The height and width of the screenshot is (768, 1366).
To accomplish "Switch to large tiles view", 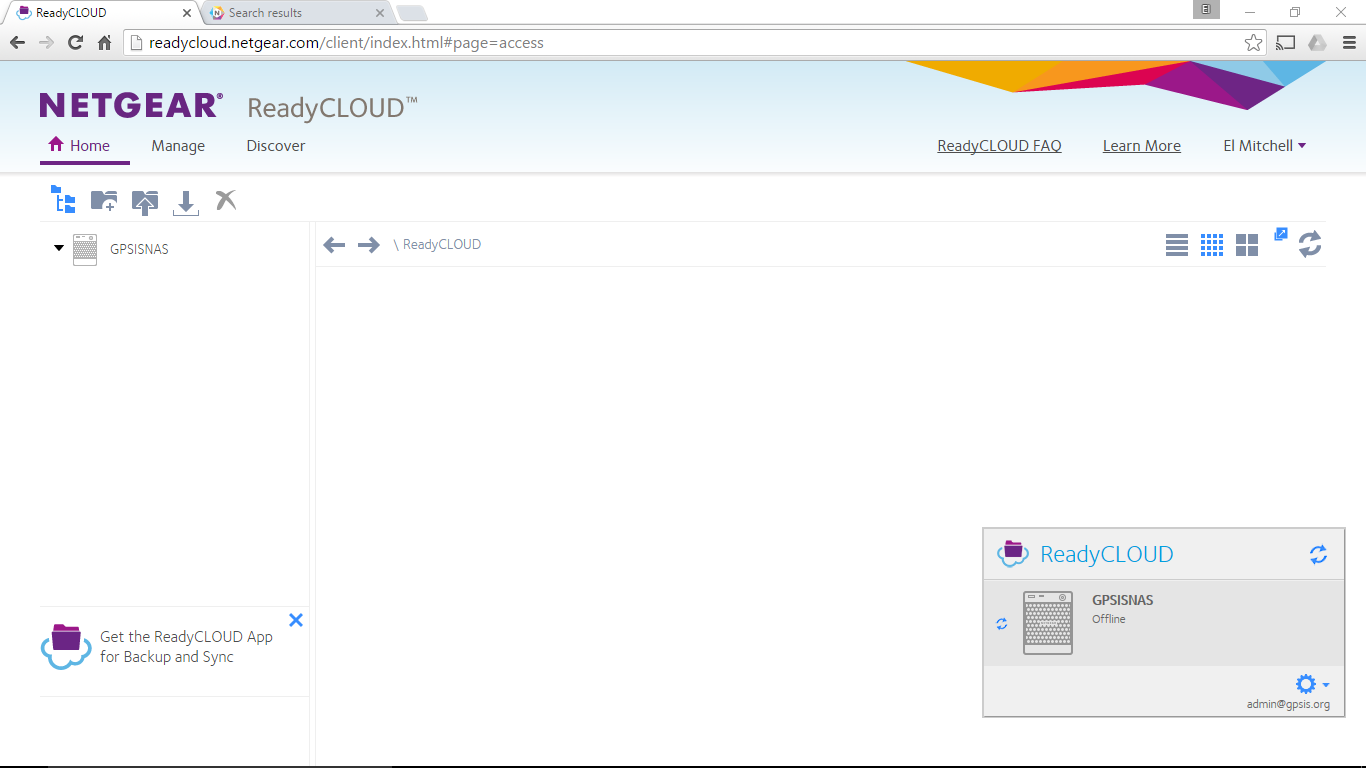I will point(1247,245).
